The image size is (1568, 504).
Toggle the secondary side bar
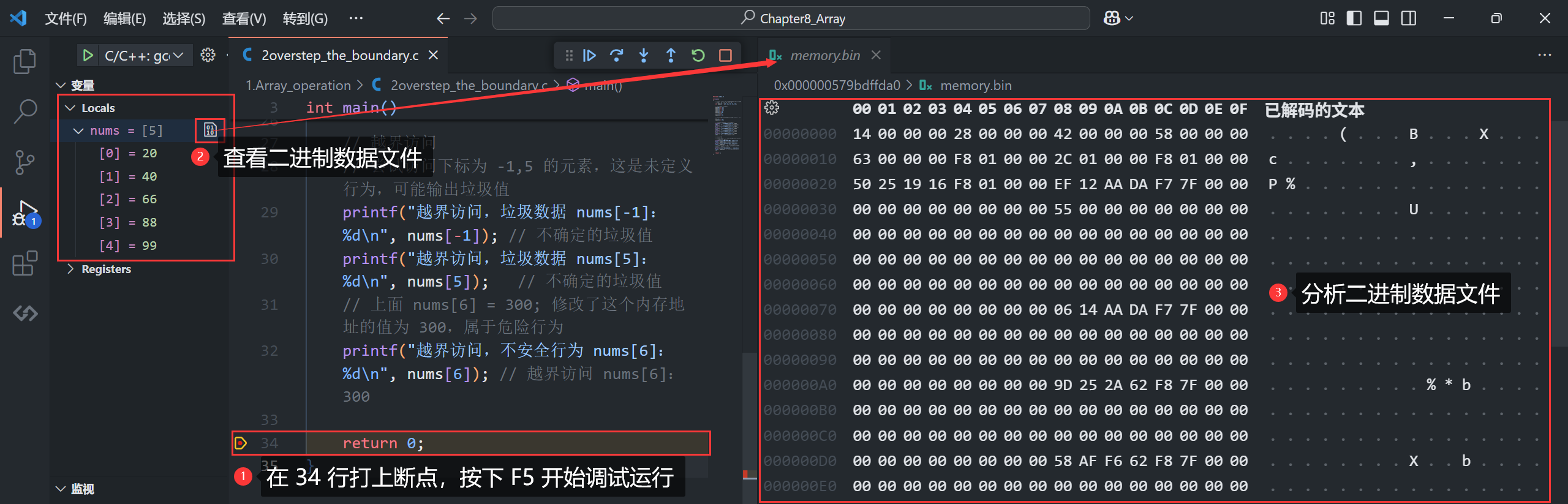click(1408, 18)
